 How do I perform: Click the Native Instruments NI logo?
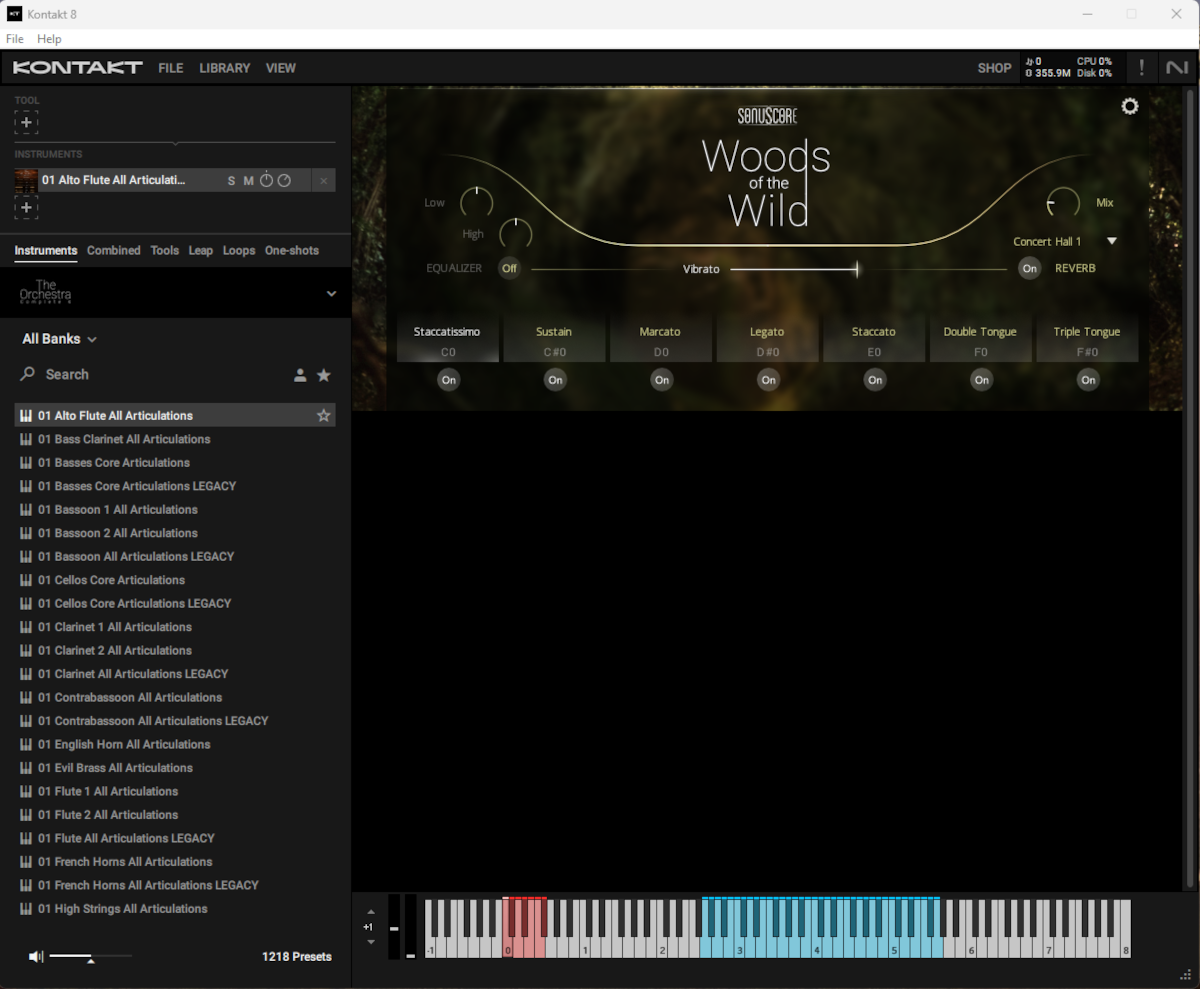pos(1176,68)
